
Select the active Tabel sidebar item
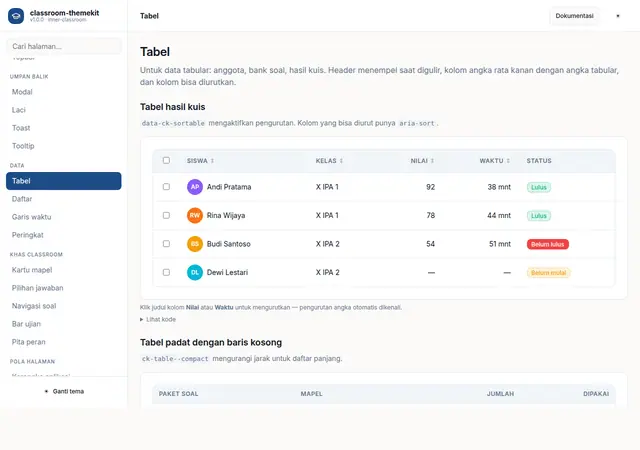(x=64, y=181)
